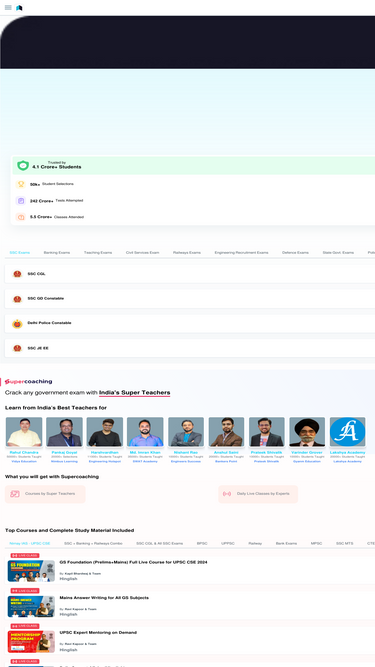Open the Lakshya Academy logo card

(347, 432)
